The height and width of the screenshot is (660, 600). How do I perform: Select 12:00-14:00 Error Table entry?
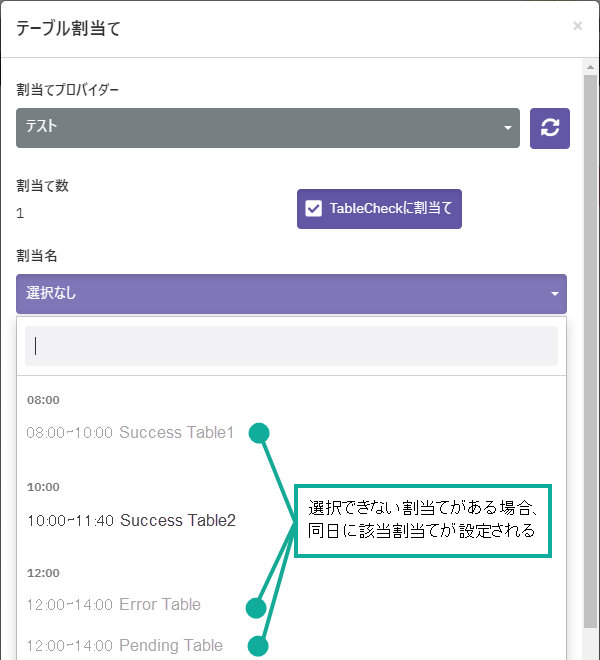pyautogui.click(x=114, y=604)
